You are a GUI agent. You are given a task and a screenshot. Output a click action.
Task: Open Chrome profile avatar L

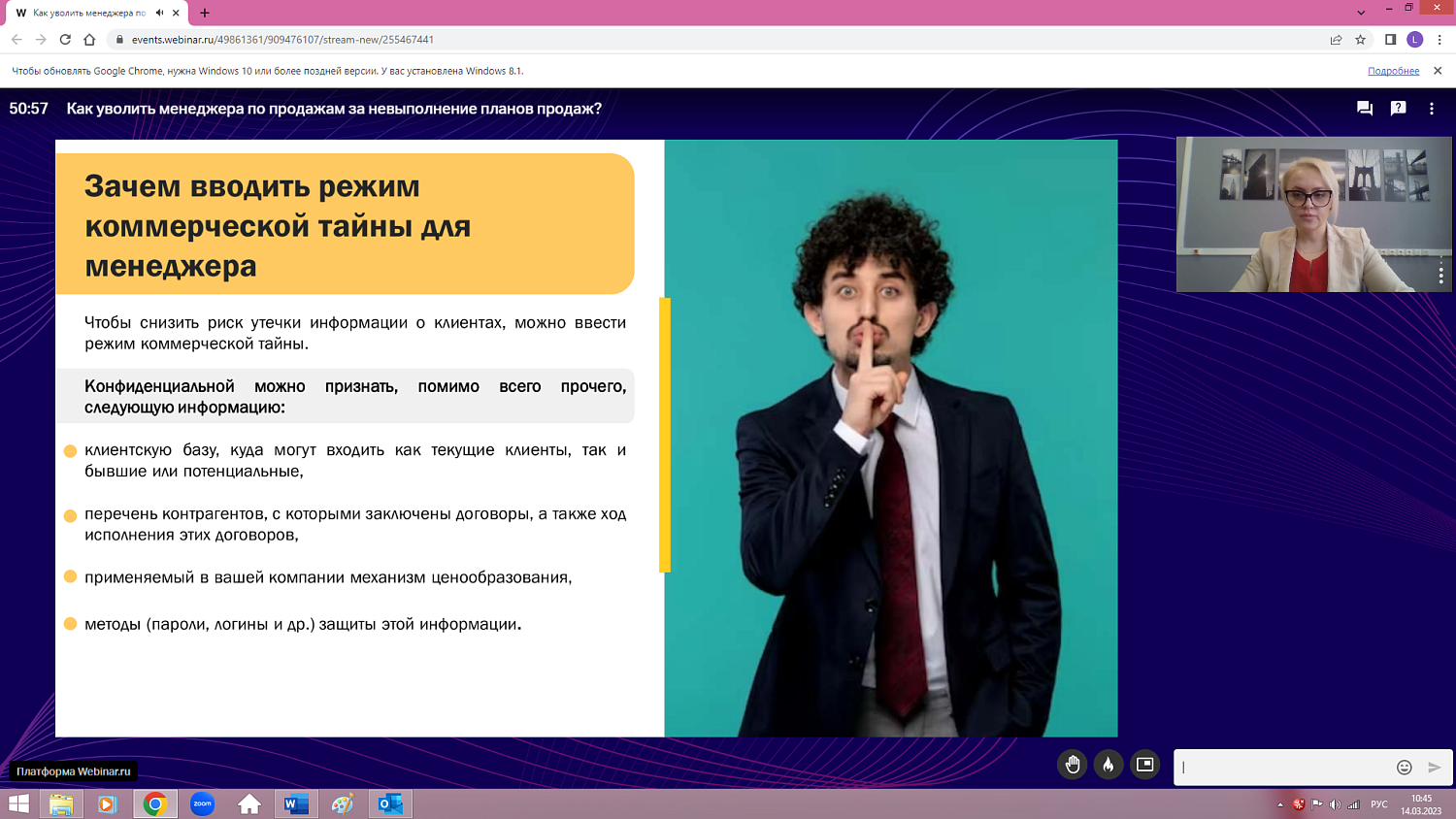(1414, 40)
